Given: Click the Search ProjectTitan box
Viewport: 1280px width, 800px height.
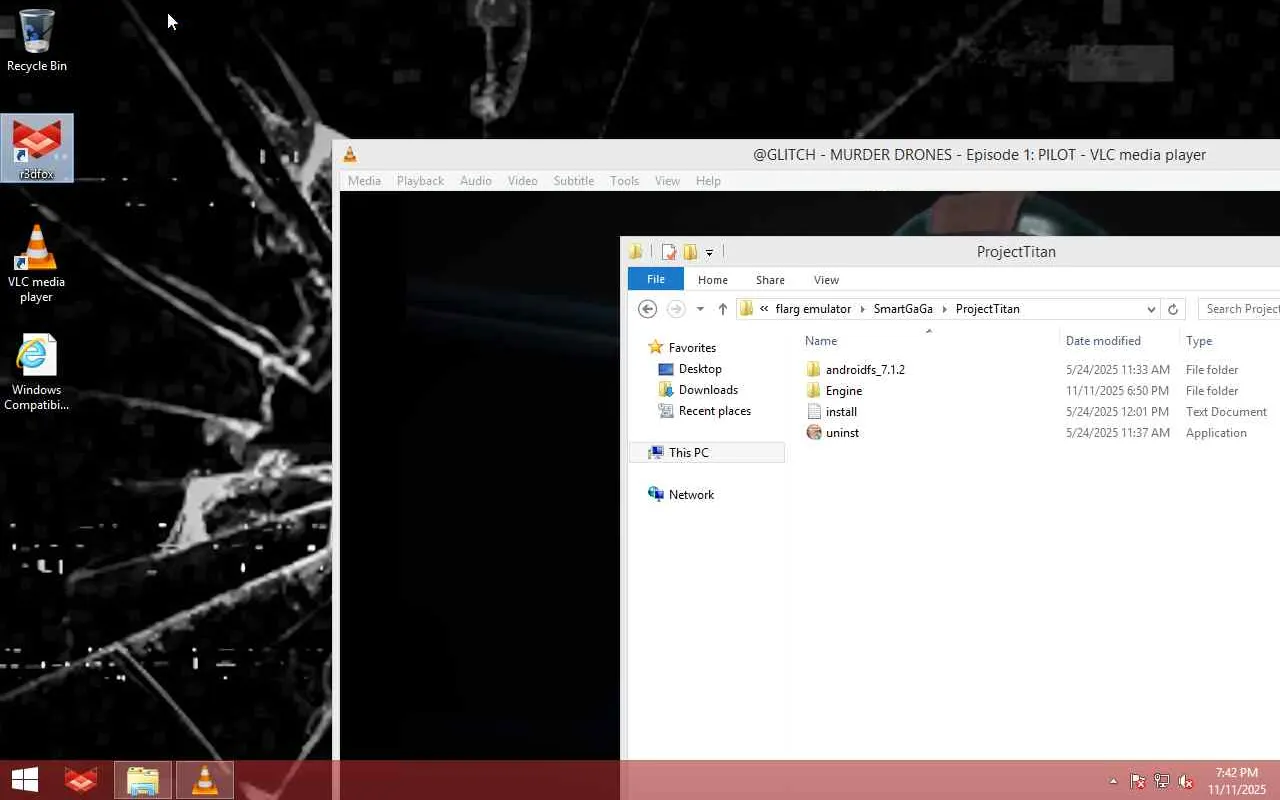Looking at the screenshot, I should coord(1237,309).
